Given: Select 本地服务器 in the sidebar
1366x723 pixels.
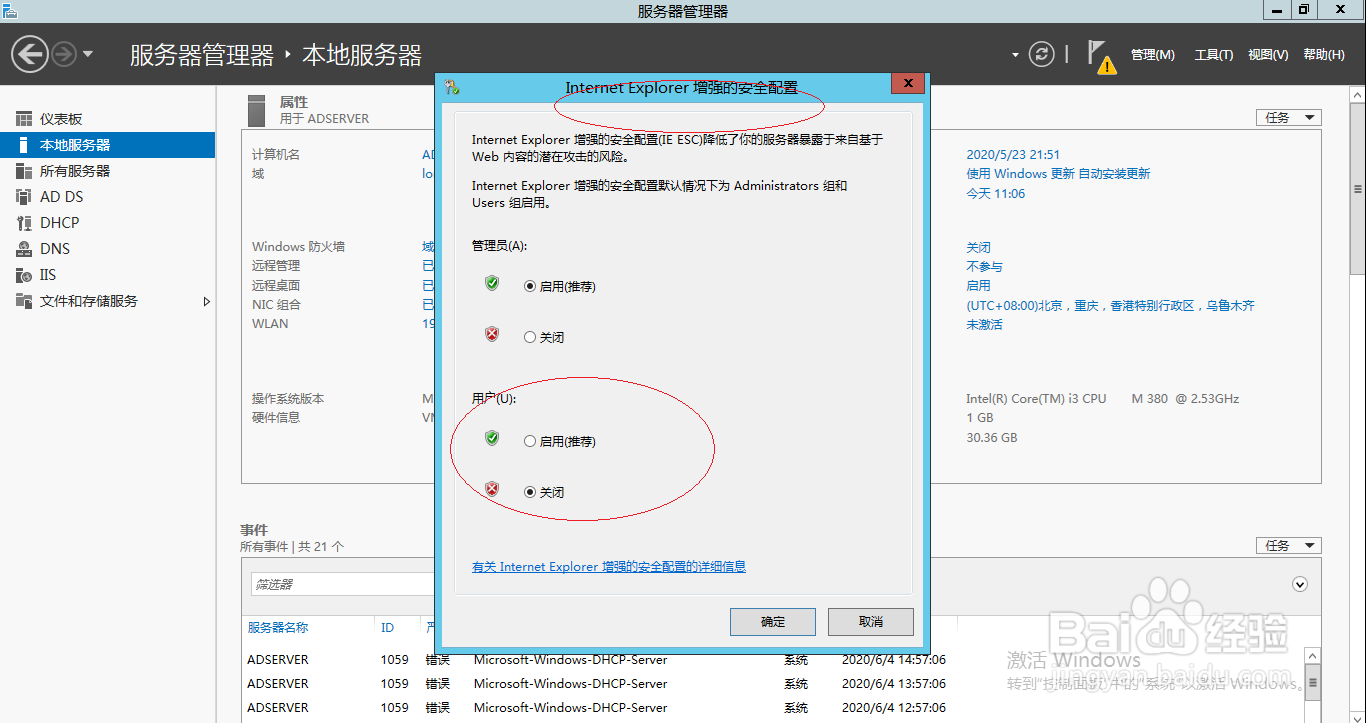Looking at the screenshot, I should pyautogui.click(x=107, y=145).
